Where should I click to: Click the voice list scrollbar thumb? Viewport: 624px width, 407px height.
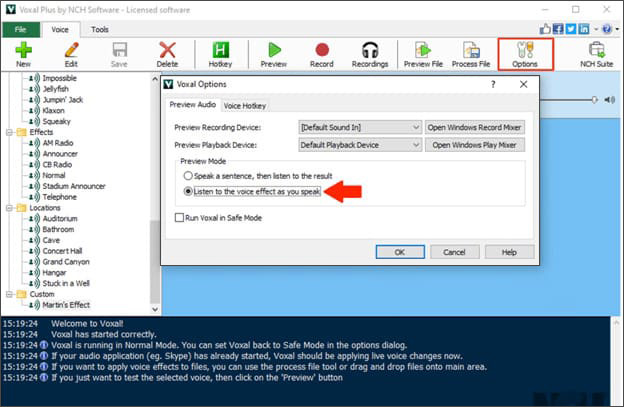(x=155, y=261)
